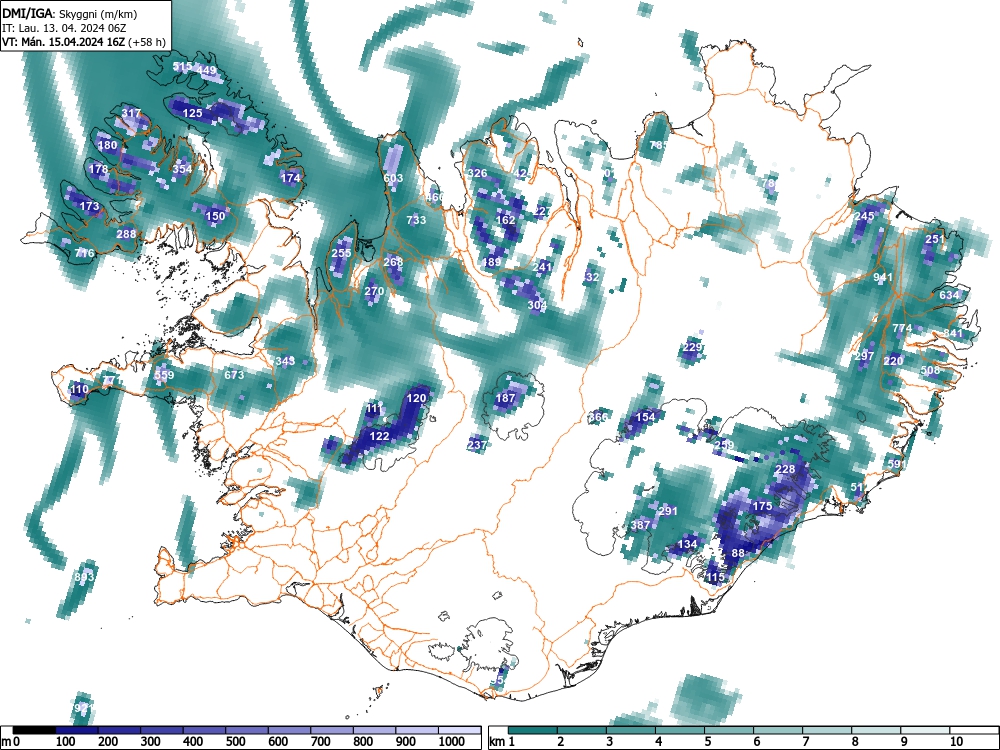
Task: Click the title text "DMI/IGA: Skyggni (m/km)"
Action: coord(70,13)
